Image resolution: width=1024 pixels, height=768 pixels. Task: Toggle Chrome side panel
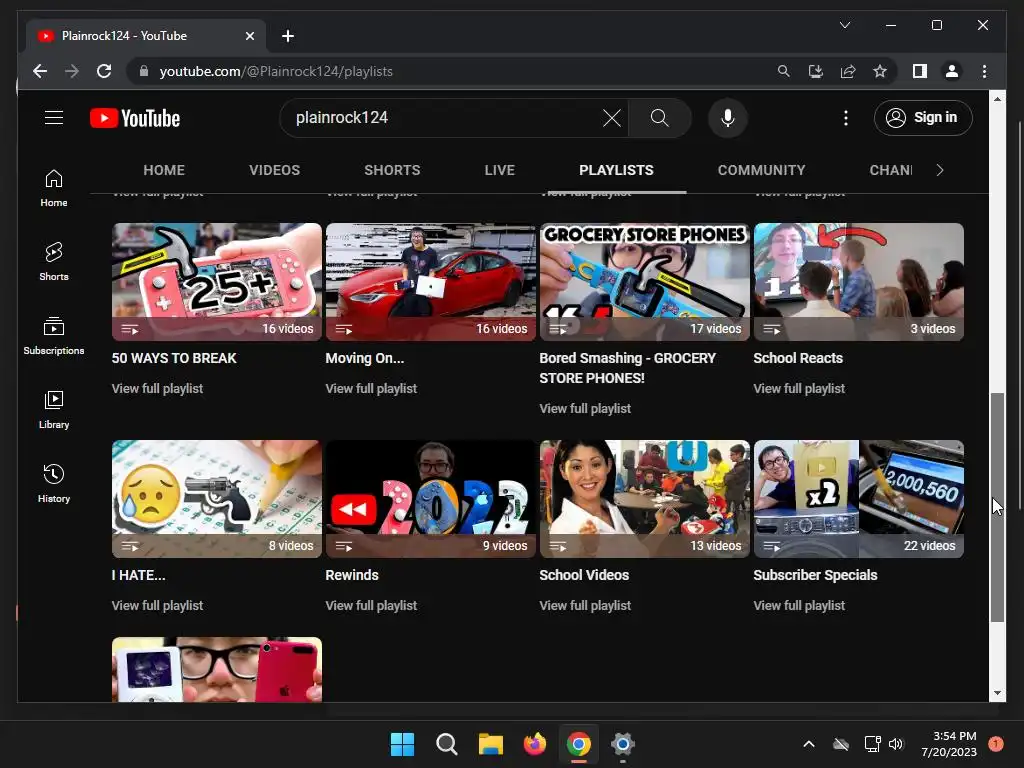coord(920,71)
